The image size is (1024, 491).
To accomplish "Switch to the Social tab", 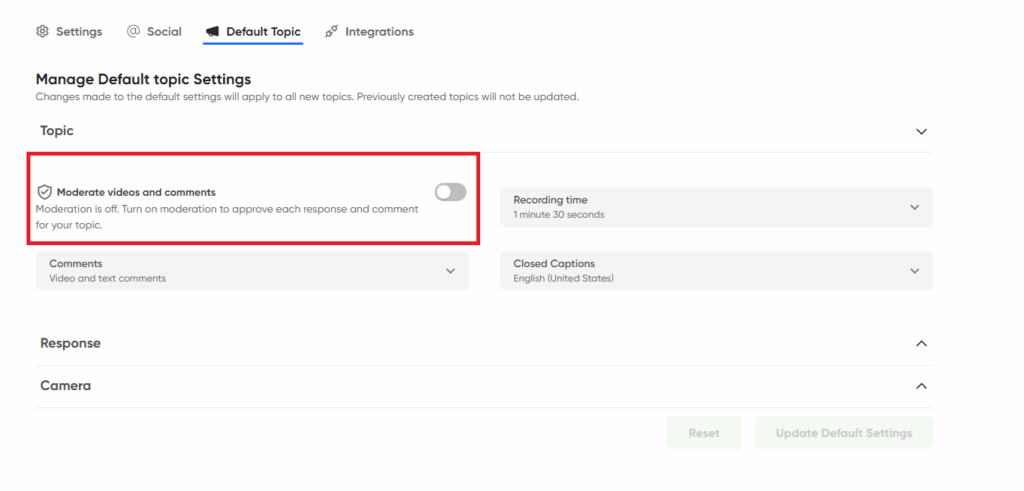I will [164, 32].
